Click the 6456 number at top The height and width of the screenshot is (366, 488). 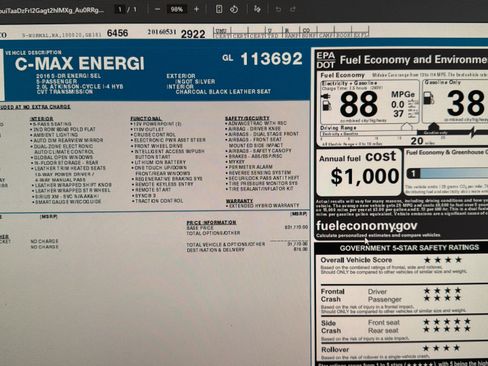point(117,33)
